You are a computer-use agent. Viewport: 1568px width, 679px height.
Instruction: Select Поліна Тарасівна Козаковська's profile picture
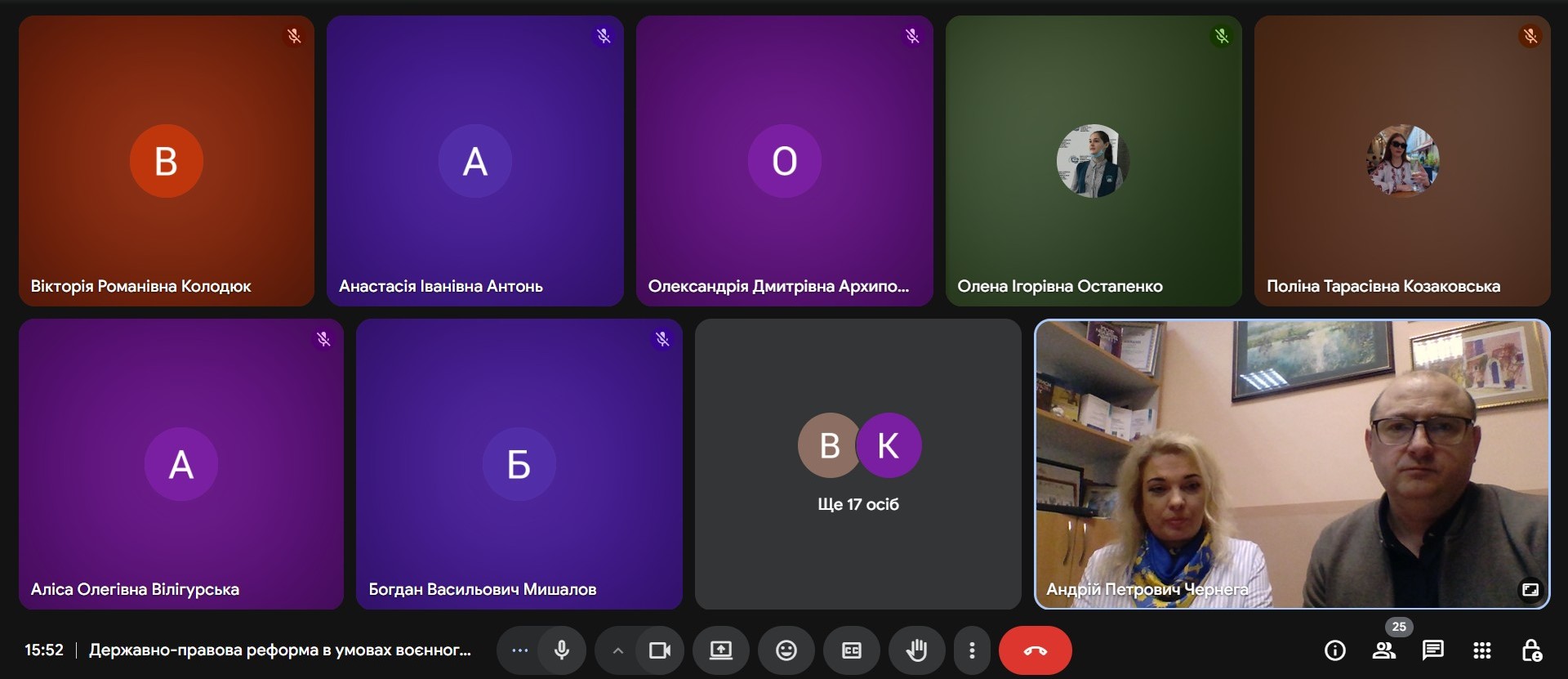coord(1402,161)
